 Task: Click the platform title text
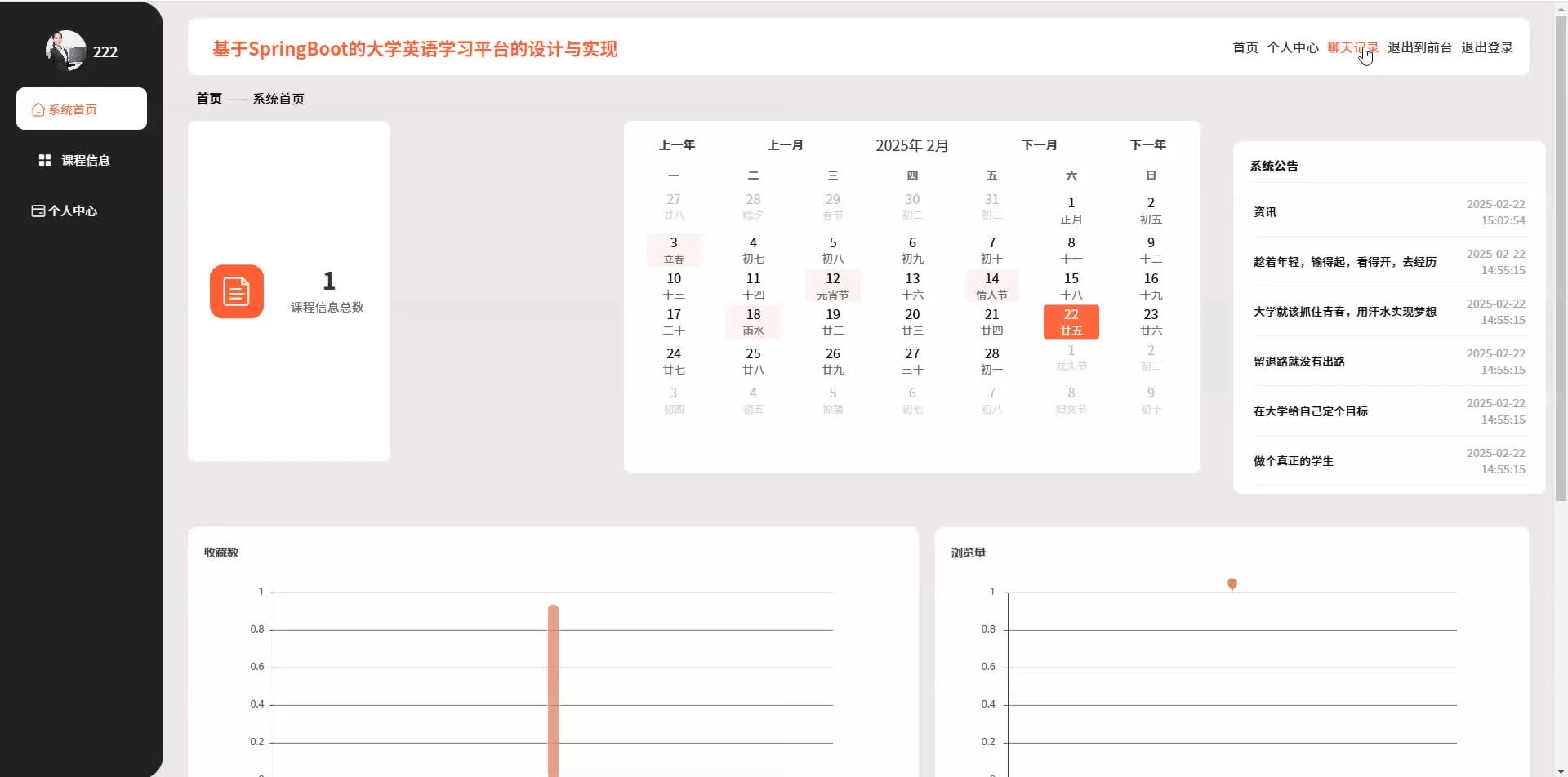[x=415, y=49]
